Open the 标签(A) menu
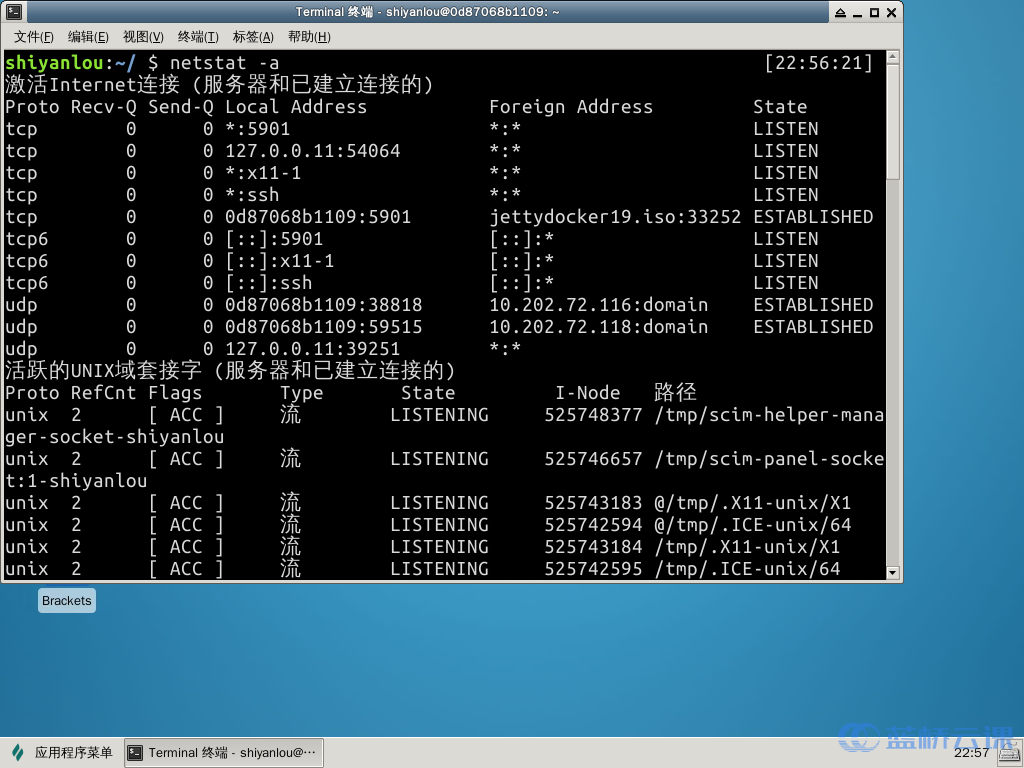1024x768 pixels. (253, 37)
